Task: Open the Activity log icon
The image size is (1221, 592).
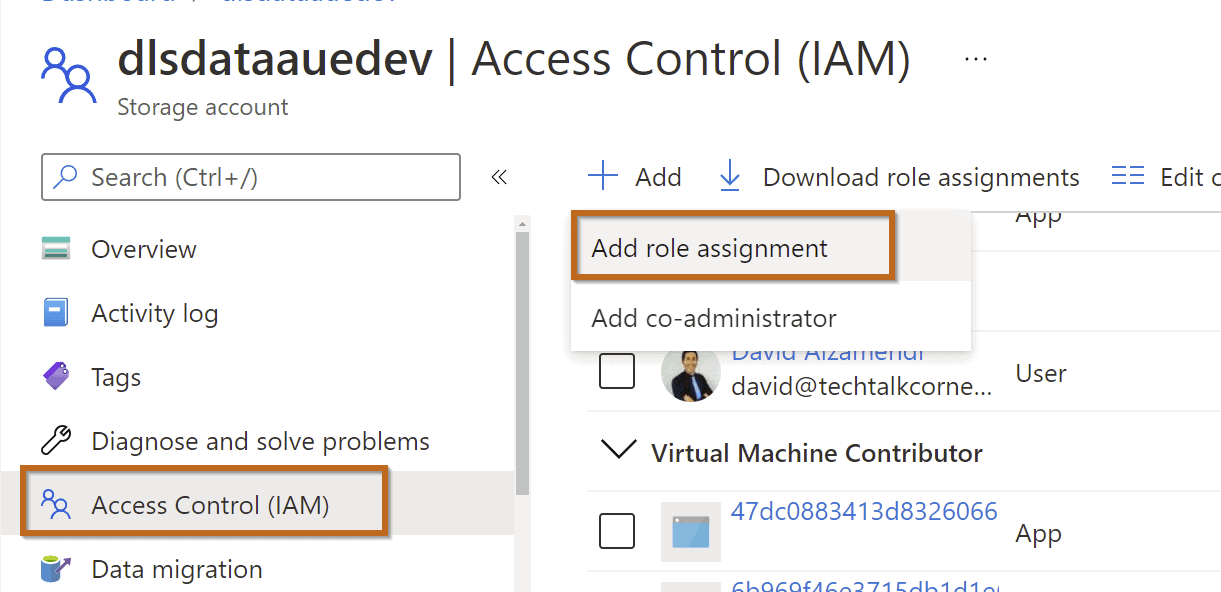Action: (56, 313)
